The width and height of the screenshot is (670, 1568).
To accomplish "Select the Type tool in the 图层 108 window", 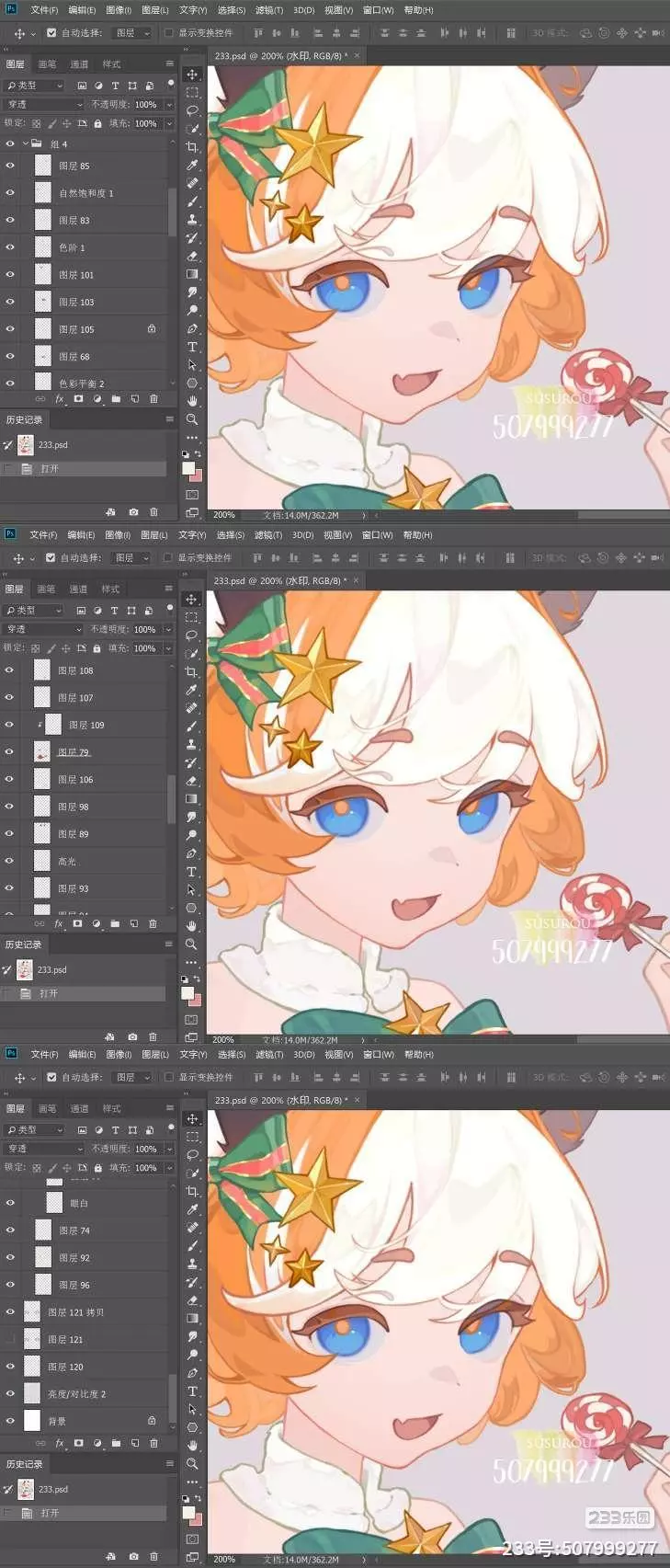I will [x=191, y=872].
